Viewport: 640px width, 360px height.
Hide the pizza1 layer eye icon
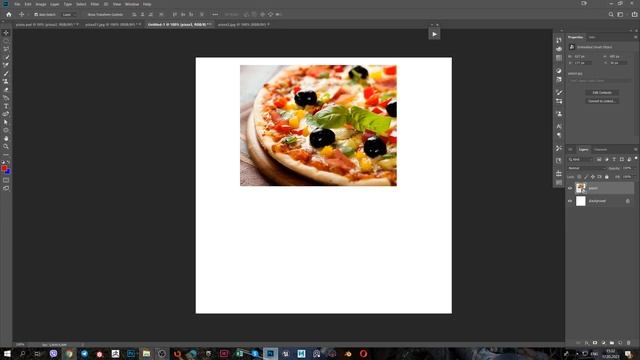[570, 188]
